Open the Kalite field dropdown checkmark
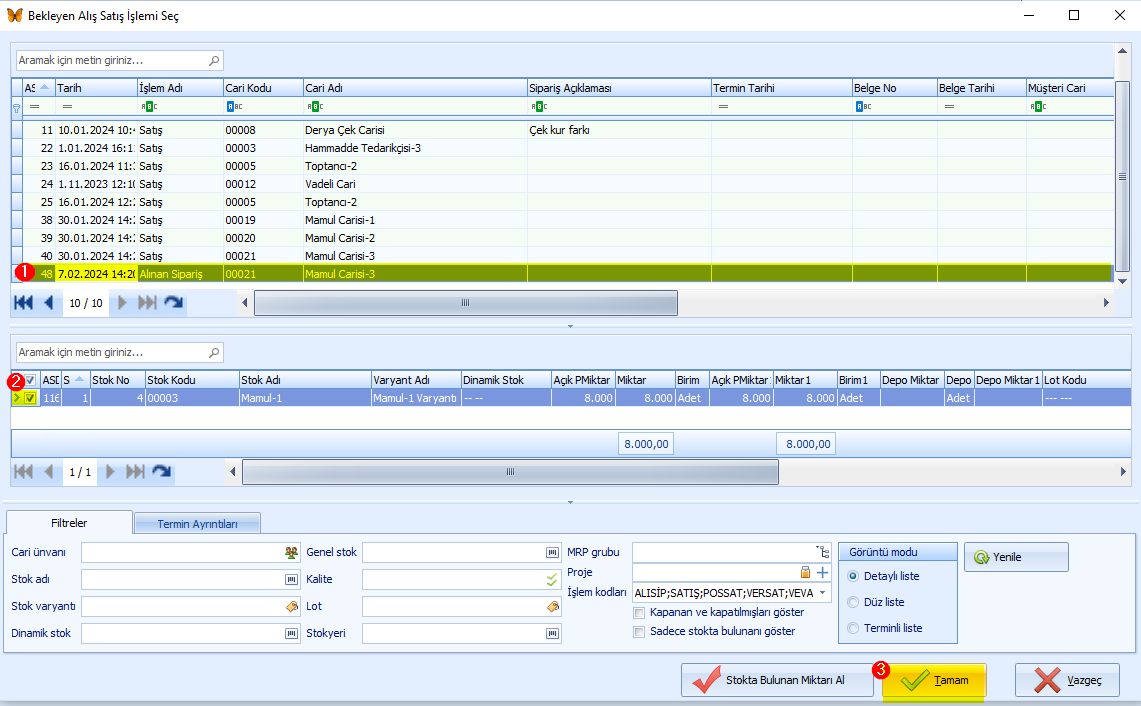Screen dimensions: 1141x706 (552, 579)
